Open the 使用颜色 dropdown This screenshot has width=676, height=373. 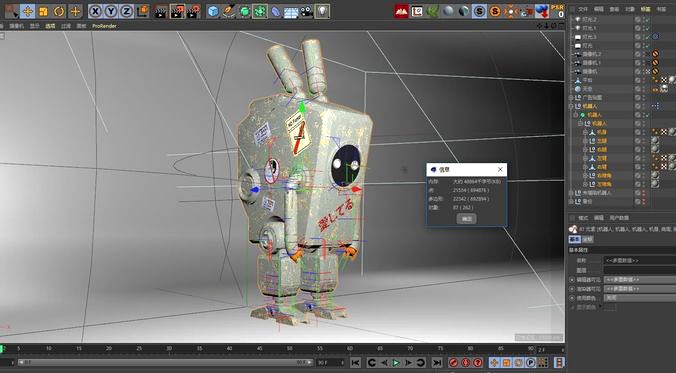[x=639, y=298]
